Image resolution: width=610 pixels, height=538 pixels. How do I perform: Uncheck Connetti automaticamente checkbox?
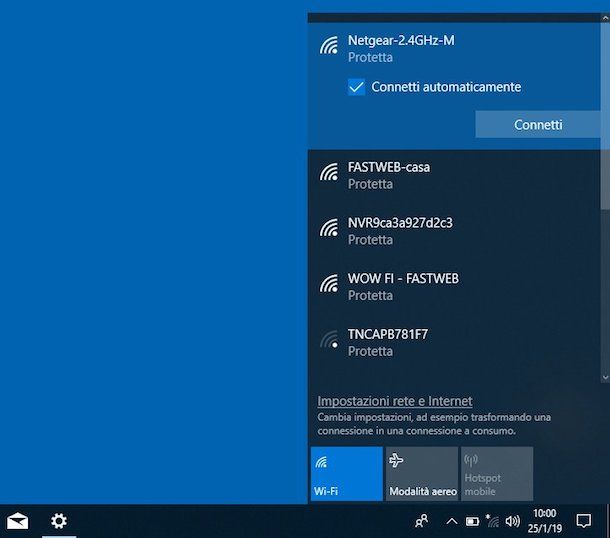pyautogui.click(x=356, y=87)
